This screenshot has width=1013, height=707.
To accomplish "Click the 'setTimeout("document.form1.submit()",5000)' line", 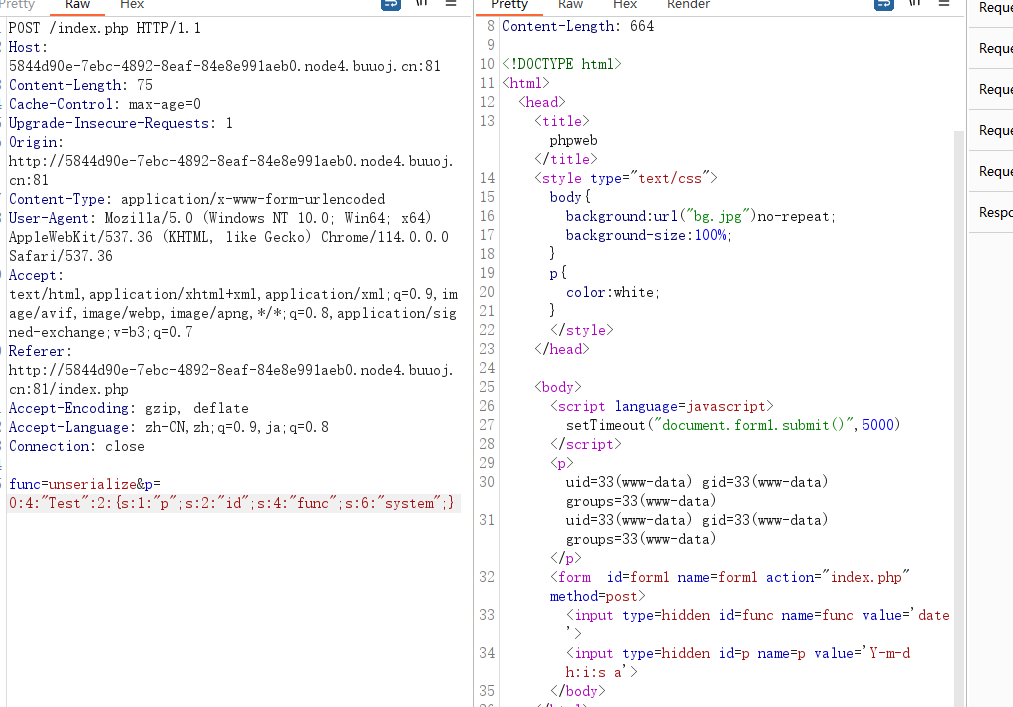I will point(733,425).
